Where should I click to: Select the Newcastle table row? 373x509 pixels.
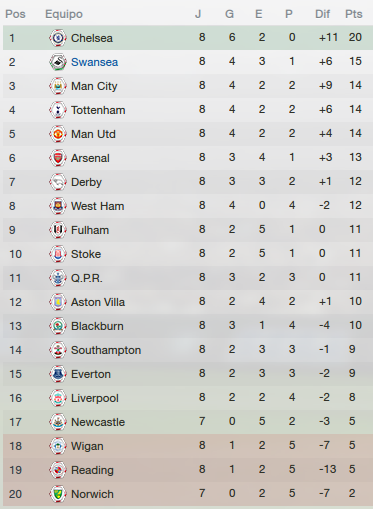coord(188,422)
